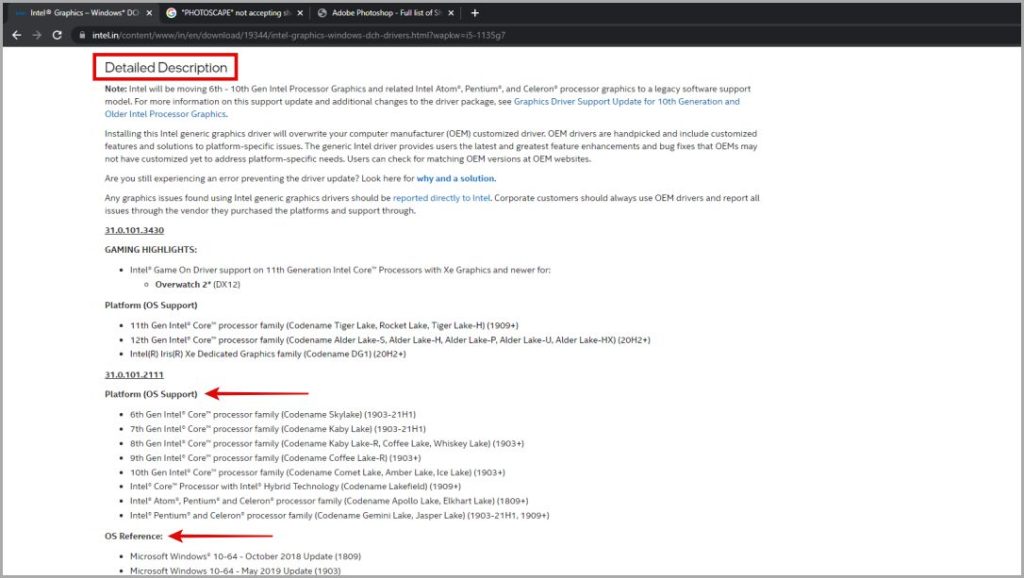
Task: Click the 12th Gen Alder Lake line
Action: (x=390, y=340)
